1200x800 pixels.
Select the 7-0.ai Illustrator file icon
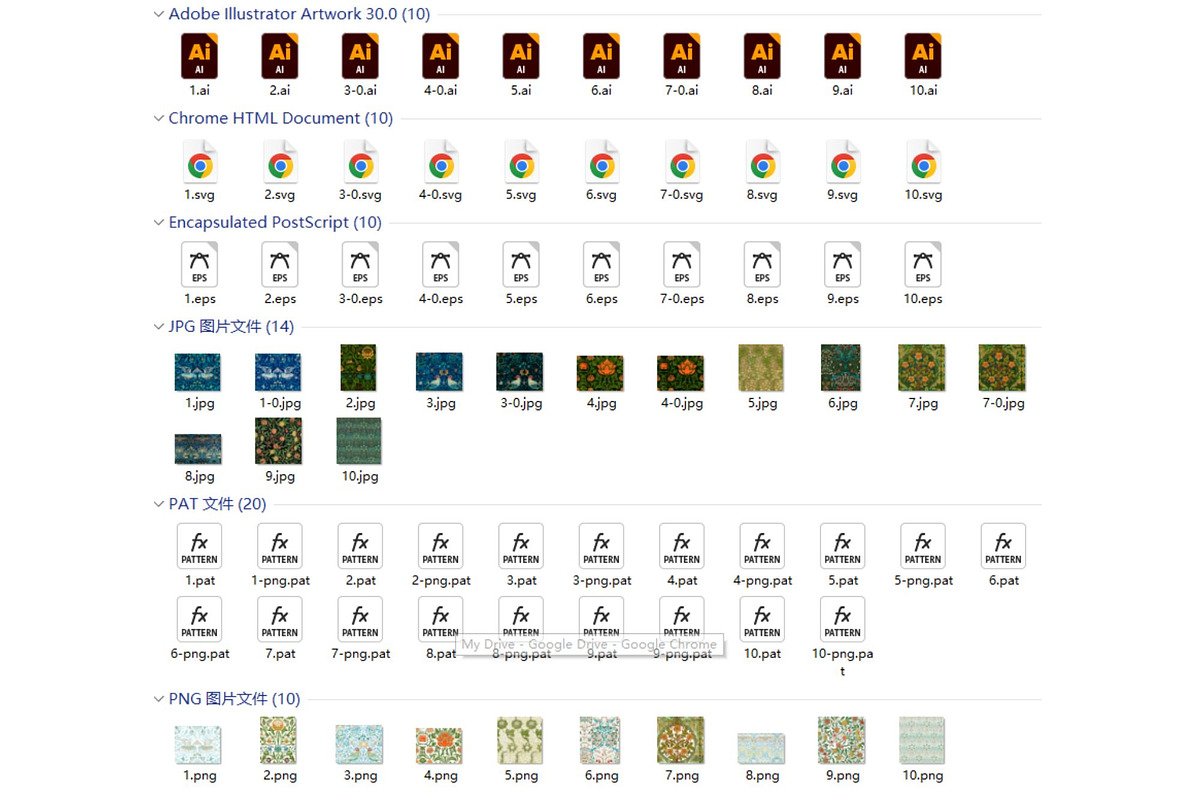[x=682, y=56]
